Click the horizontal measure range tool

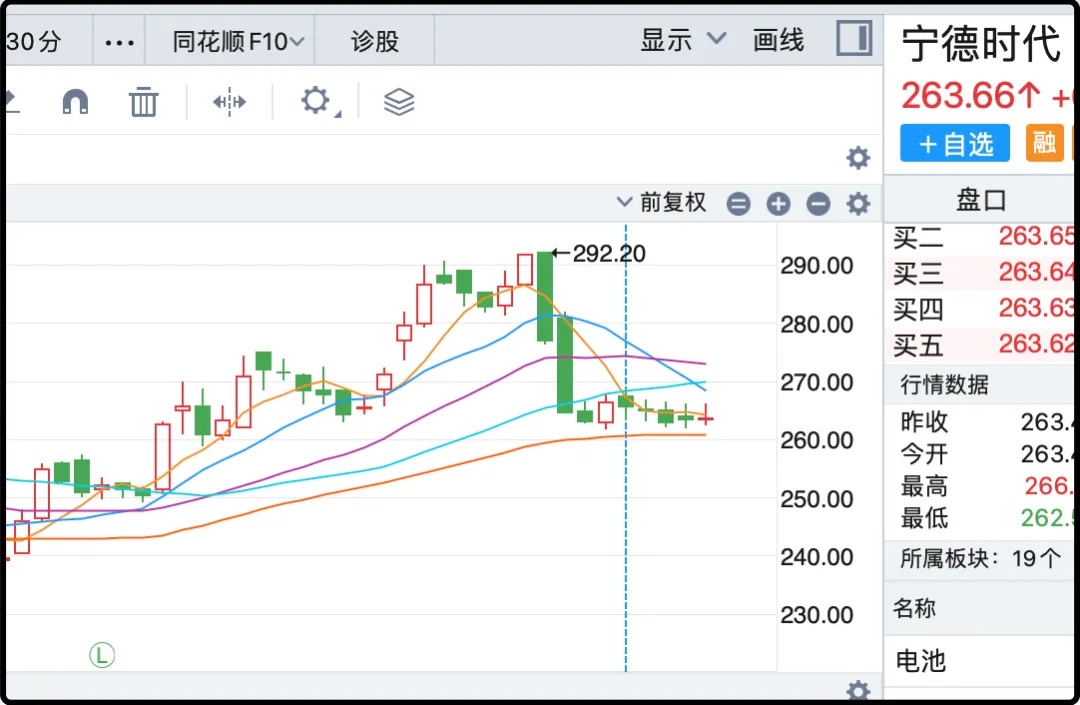tap(229, 102)
